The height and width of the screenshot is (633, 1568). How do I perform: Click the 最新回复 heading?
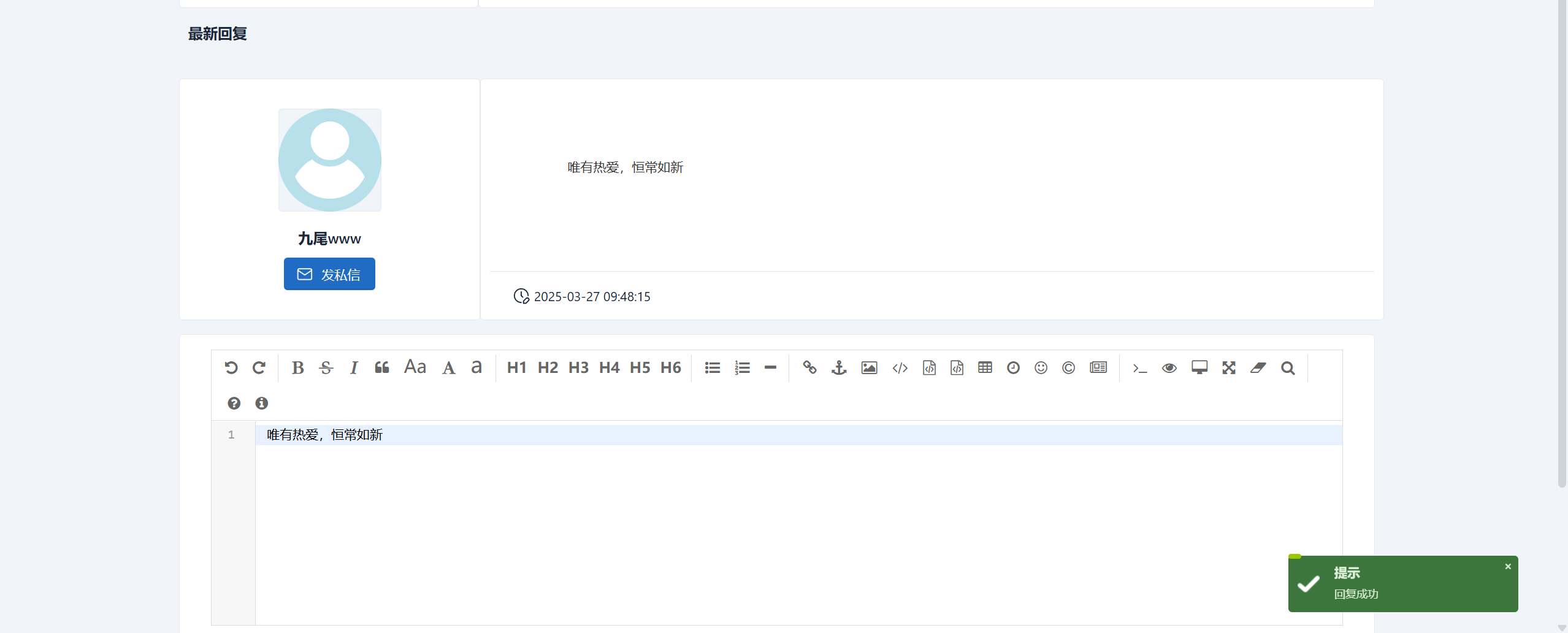click(218, 34)
